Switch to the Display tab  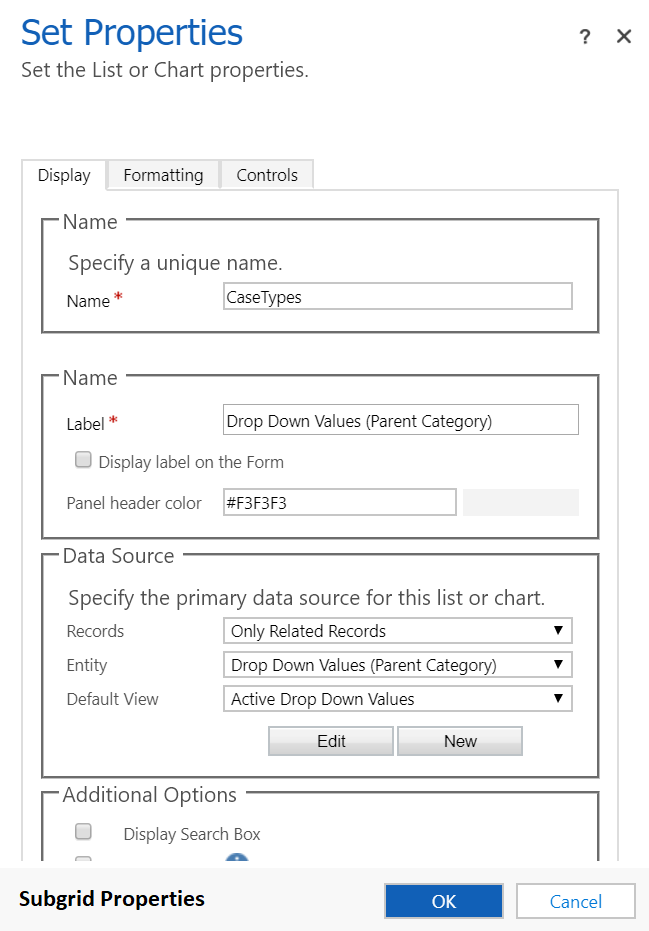pos(64,176)
